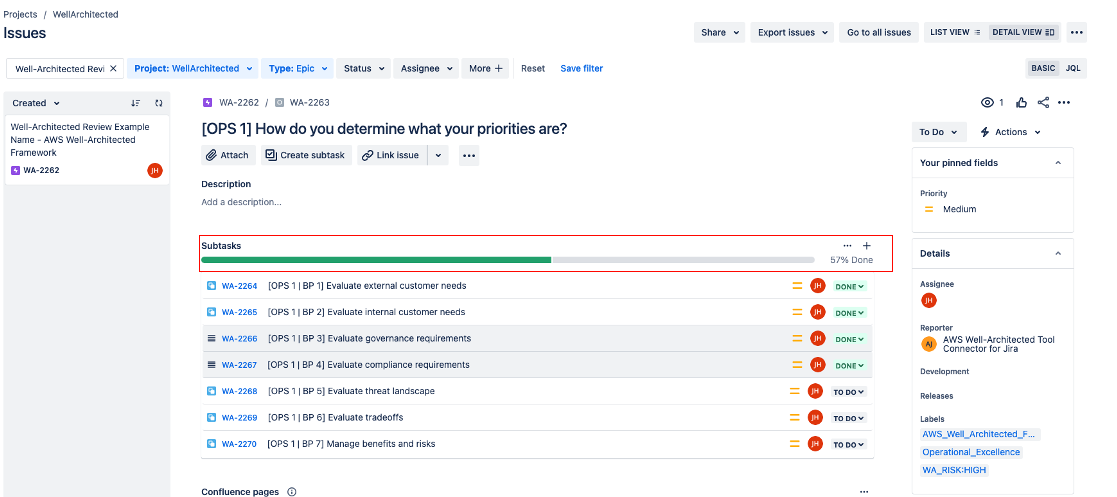Image resolution: width=1117 pixels, height=497 pixels.
Task: Click the epic icon beside WA-2262 breadcrumb
Action: click(207, 103)
